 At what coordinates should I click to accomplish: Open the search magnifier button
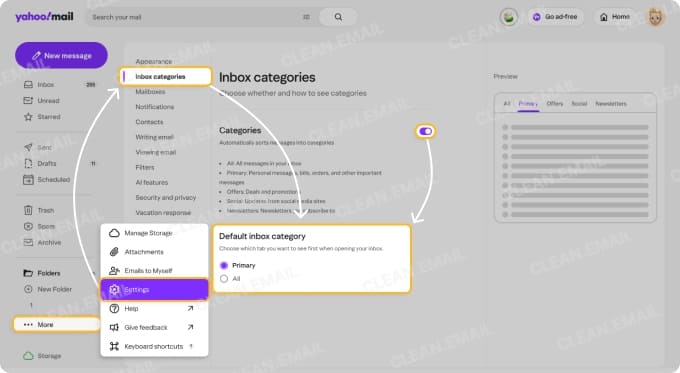coord(338,17)
